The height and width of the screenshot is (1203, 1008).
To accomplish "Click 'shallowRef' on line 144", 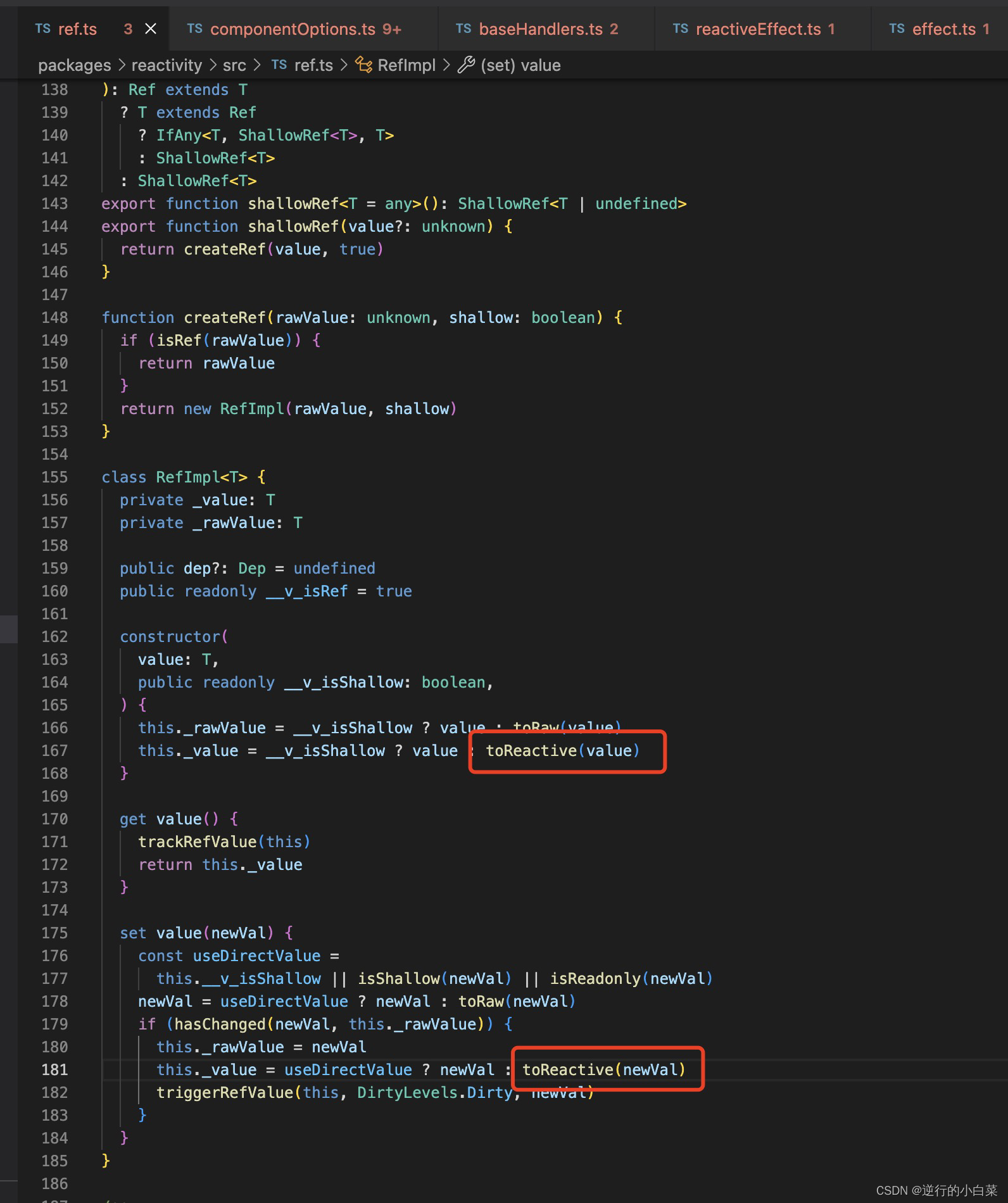I will [293, 226].
